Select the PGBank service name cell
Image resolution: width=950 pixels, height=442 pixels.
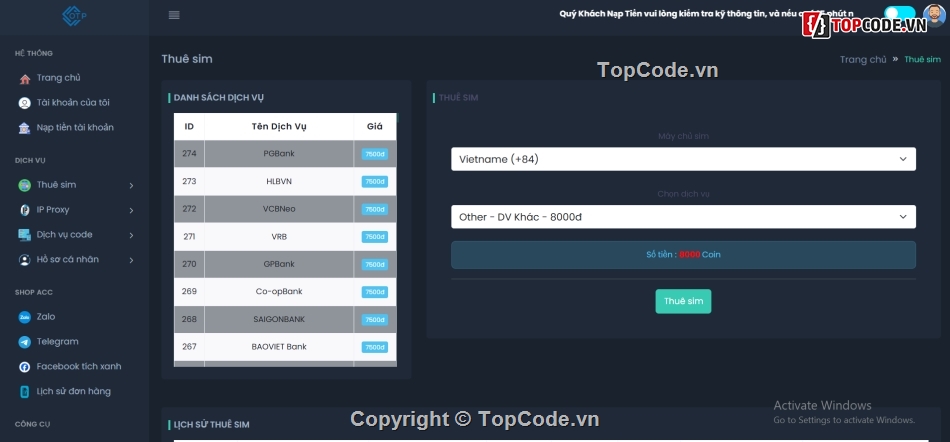pos(279,154)
